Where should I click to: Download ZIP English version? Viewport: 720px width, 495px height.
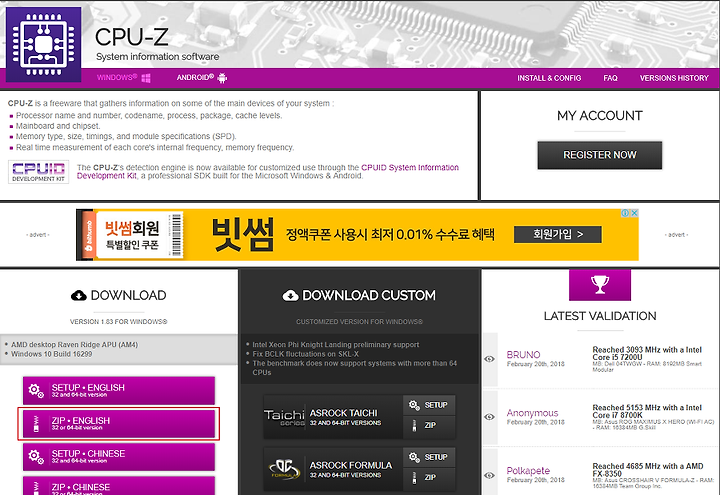[x=119, y=424]
